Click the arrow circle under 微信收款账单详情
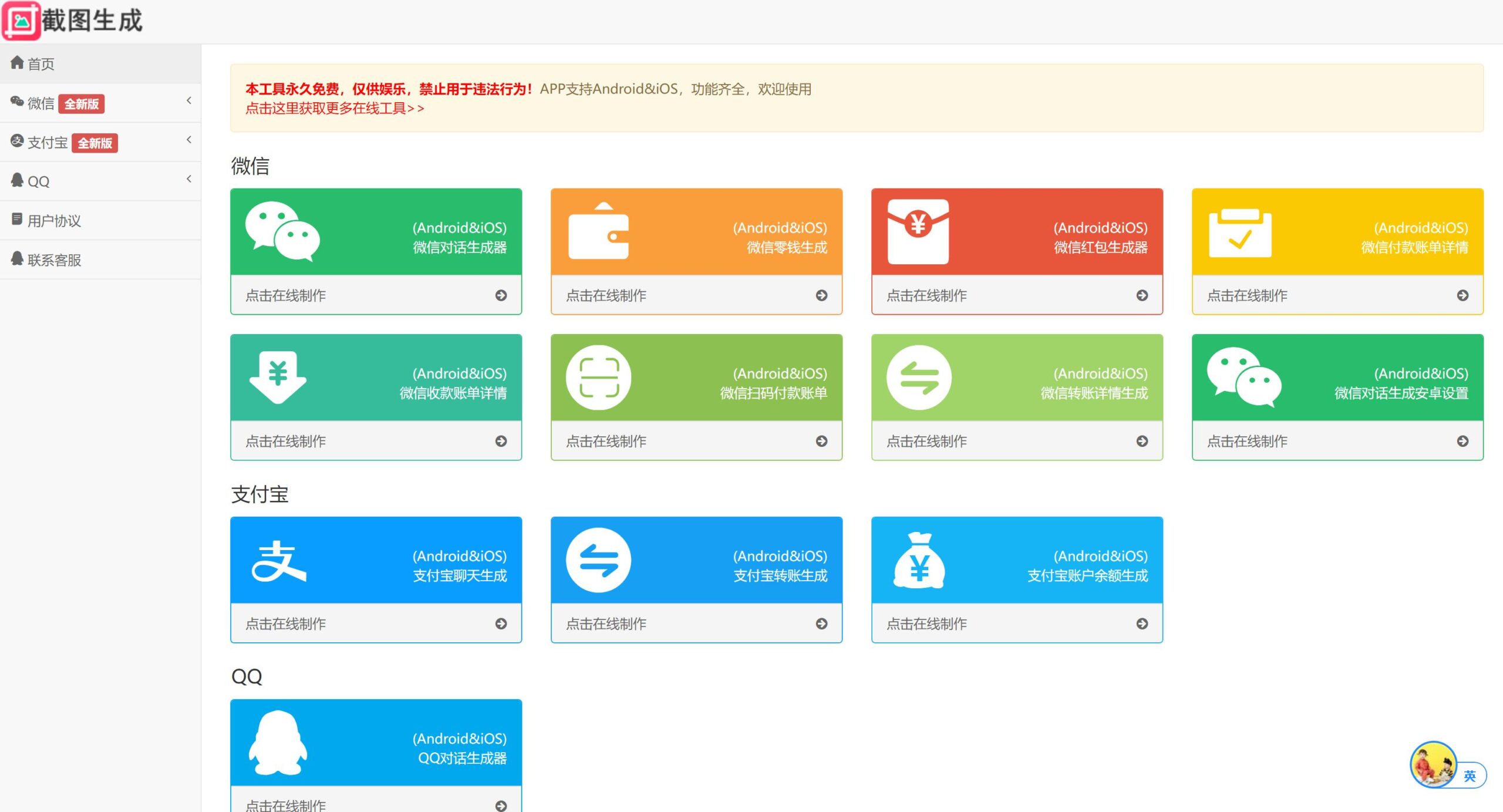The width and height of the screenshot is (1503, 812). [501, 441]
